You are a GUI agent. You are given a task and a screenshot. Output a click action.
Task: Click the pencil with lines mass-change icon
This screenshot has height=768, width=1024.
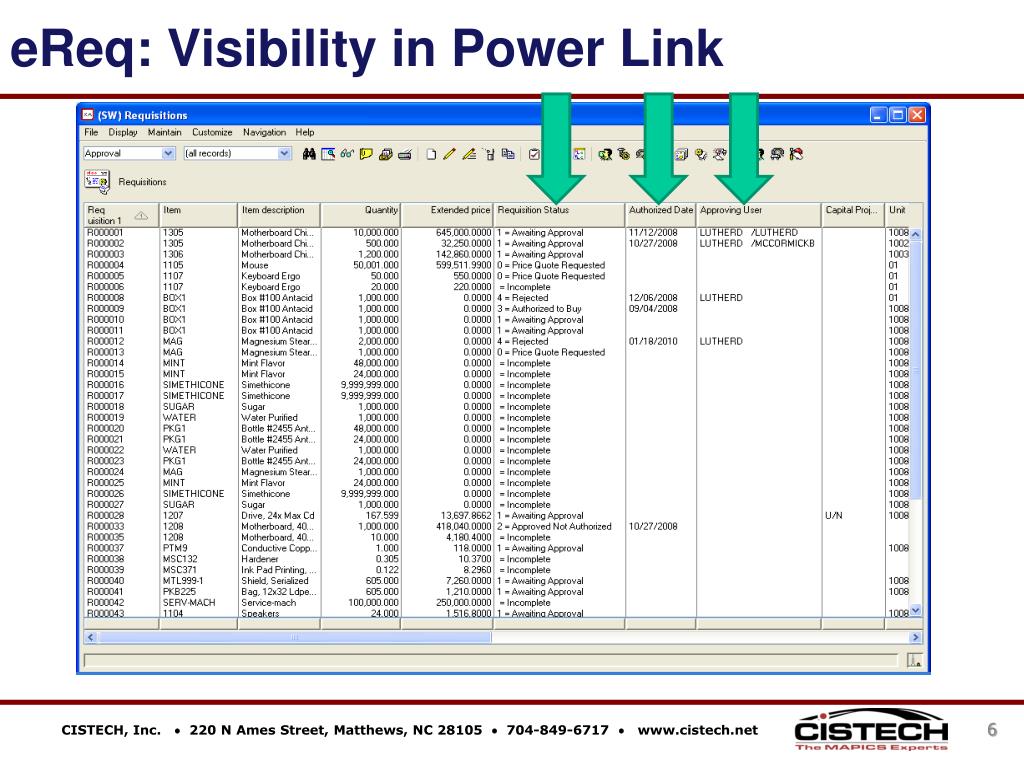pos(468,154)
